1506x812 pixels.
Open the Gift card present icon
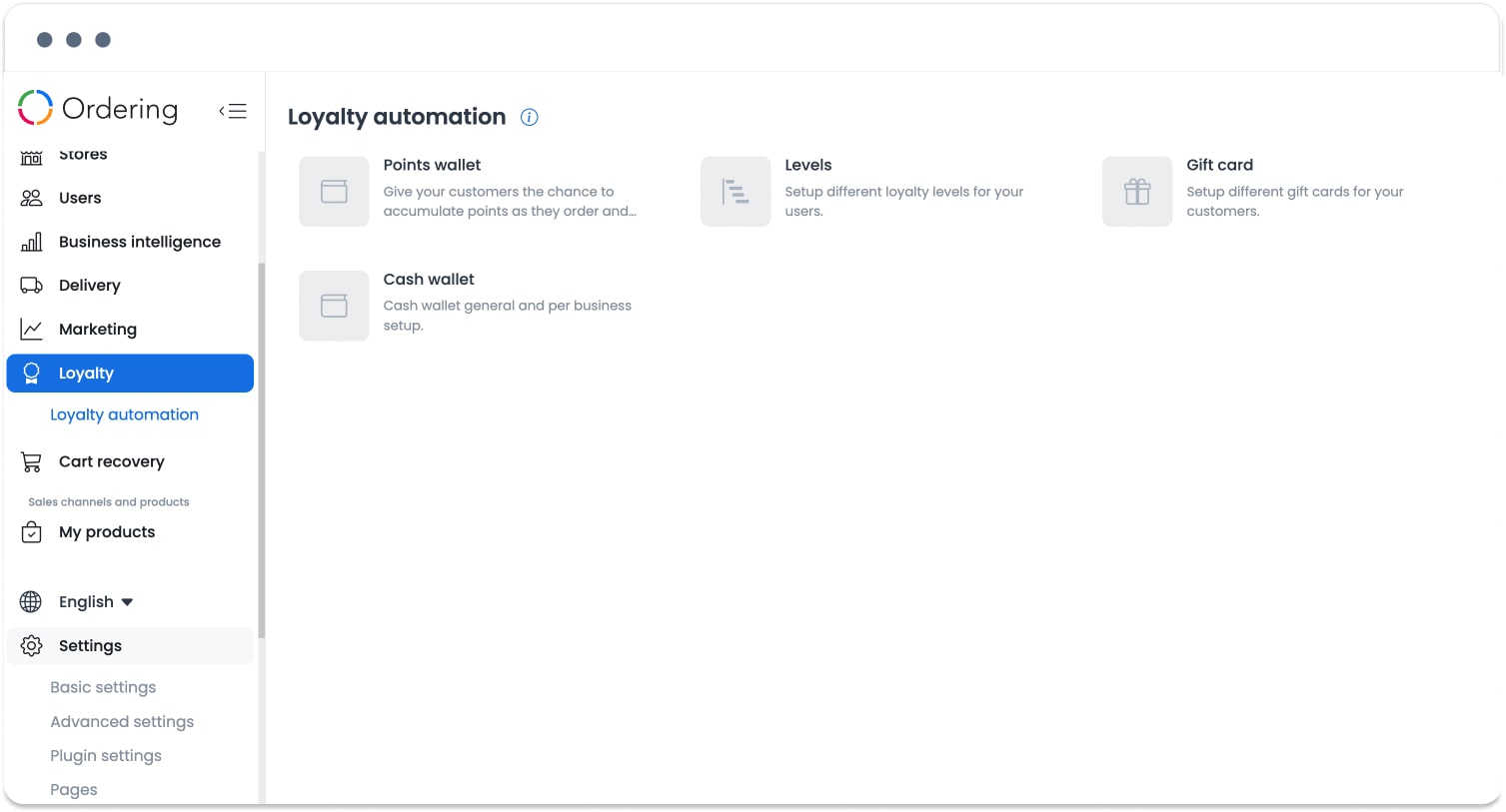(x=1137, y=192)
